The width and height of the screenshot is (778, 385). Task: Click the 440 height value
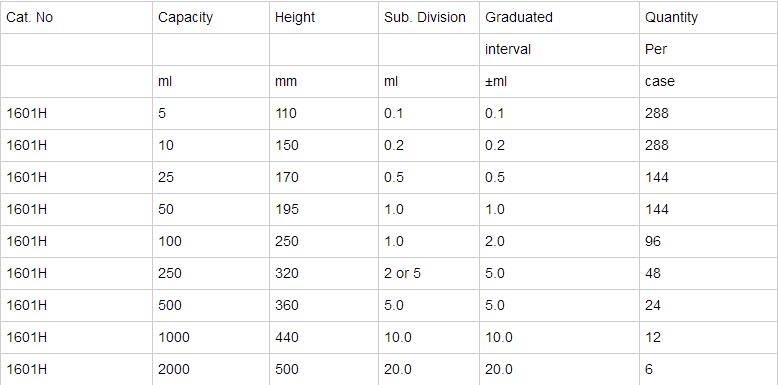coord(287,337)
